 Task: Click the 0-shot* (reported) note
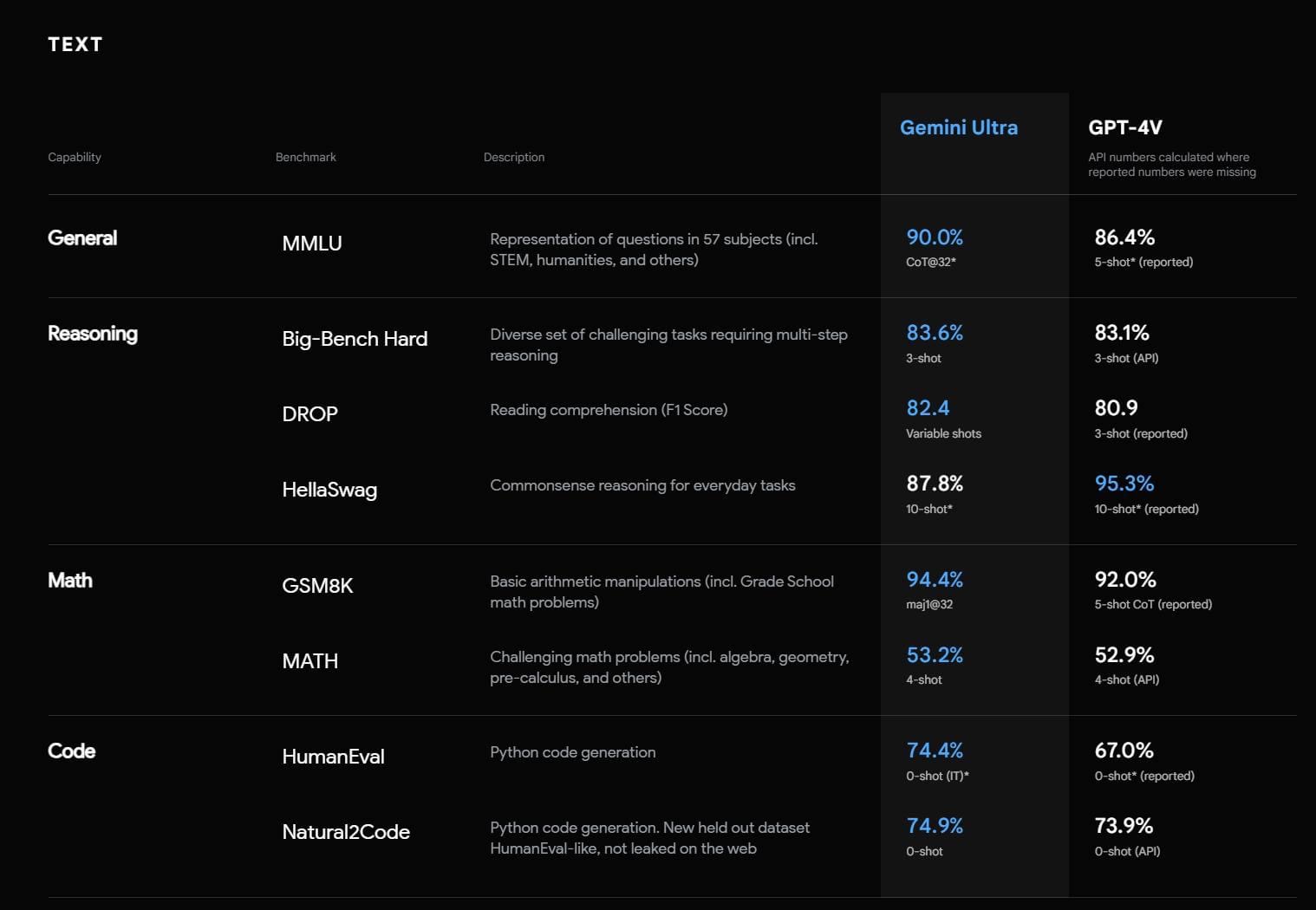1144,776
